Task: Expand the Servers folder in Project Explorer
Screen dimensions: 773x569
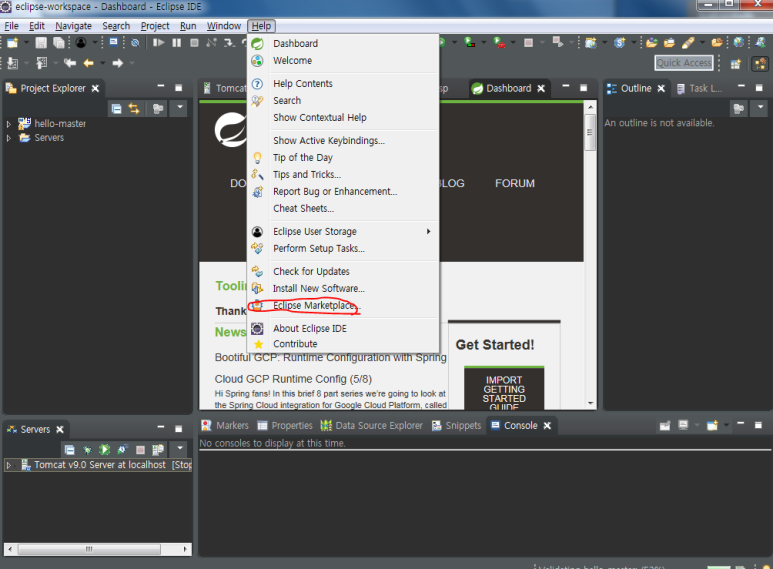Action: tap(9, 138)
